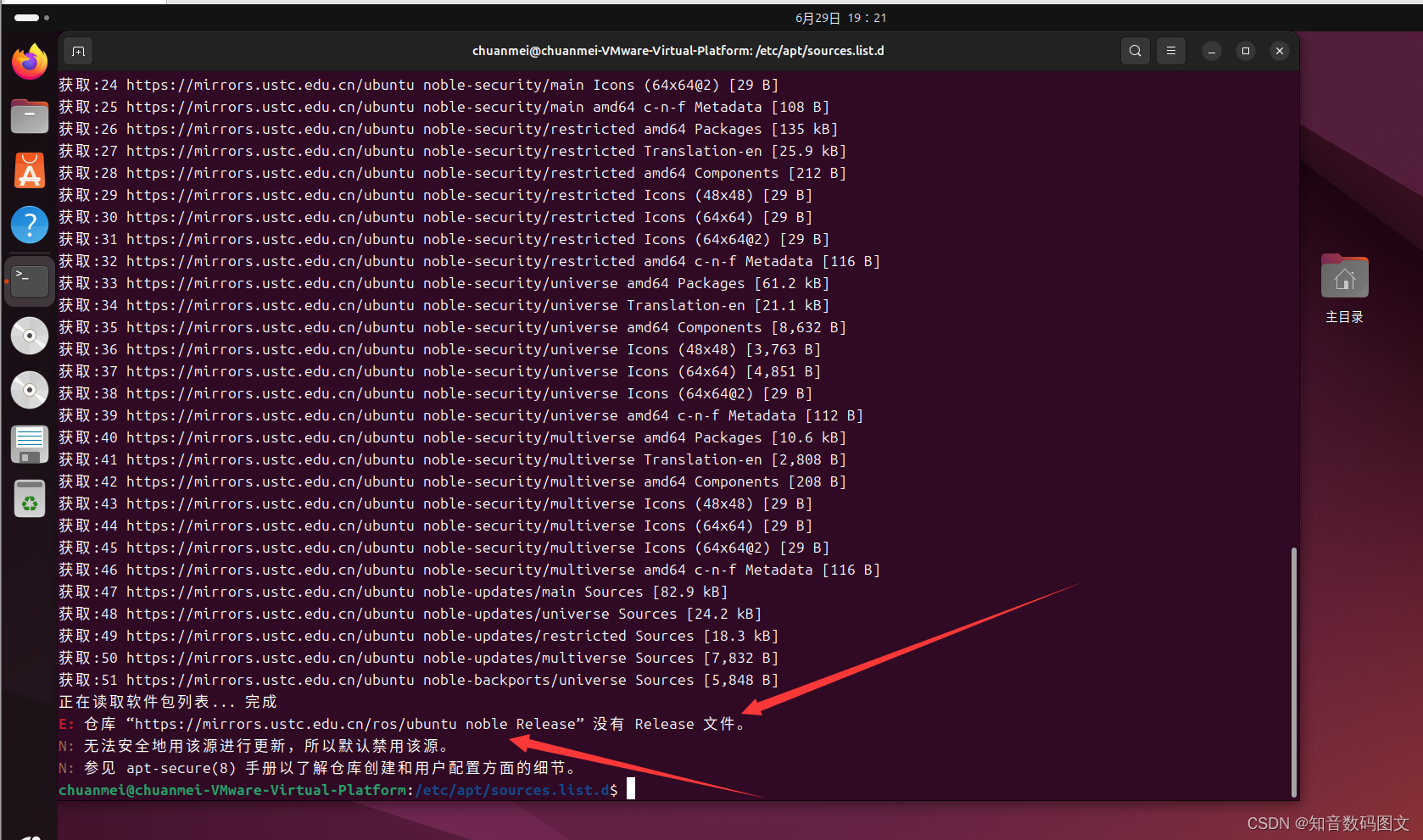Screen dimensions: 1423x840
Task: Open the terminal search tool
Action: coord(1135,51)
